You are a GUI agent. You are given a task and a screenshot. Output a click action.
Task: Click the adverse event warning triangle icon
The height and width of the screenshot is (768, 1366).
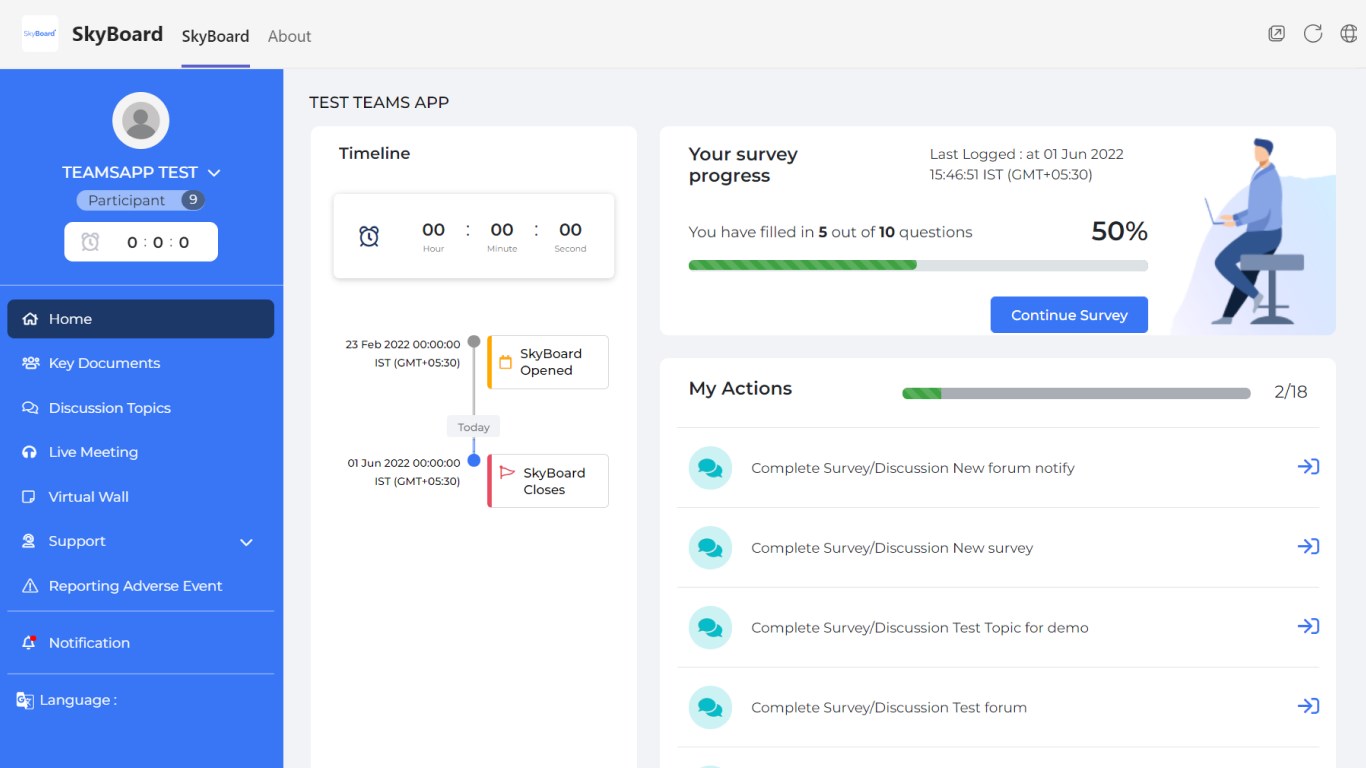pyautogui.click(x=30, y=586)
